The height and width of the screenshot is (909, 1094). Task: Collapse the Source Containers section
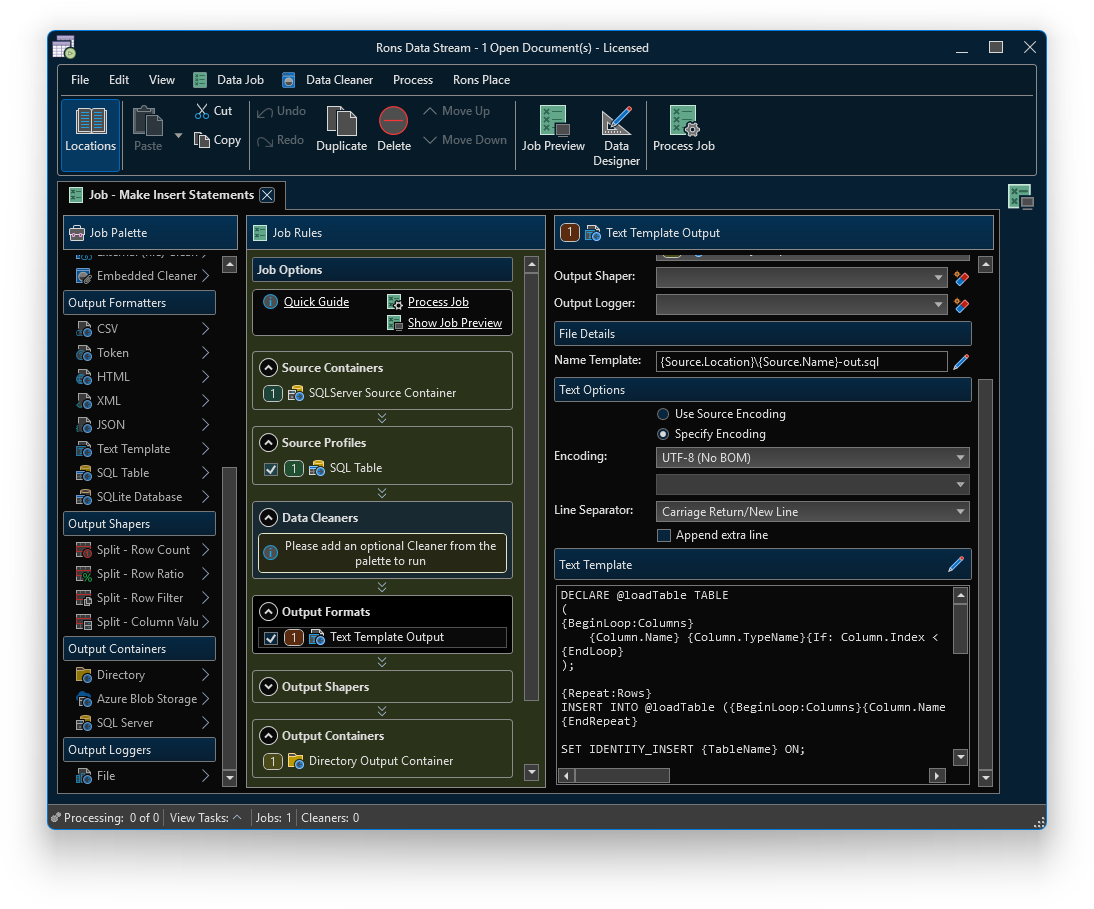click(x=269, y=367)
